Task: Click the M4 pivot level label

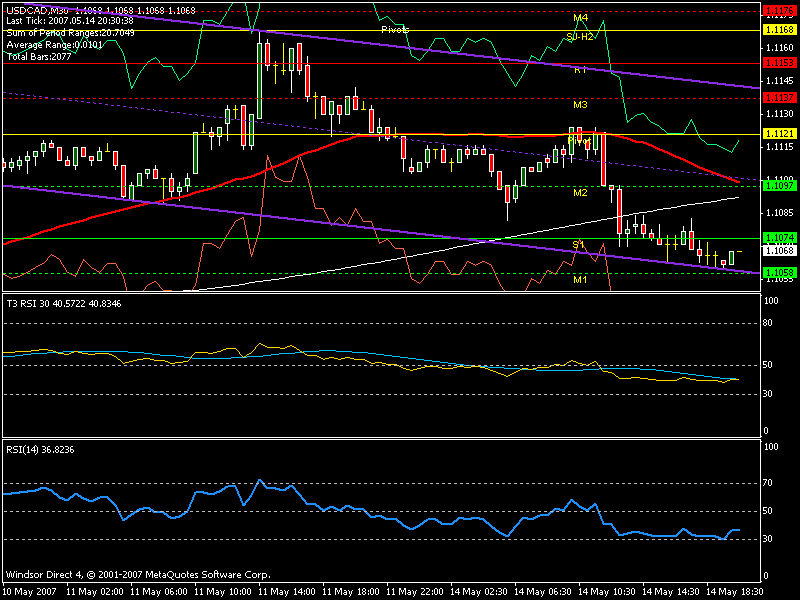Action: click(x=580, y=18)
